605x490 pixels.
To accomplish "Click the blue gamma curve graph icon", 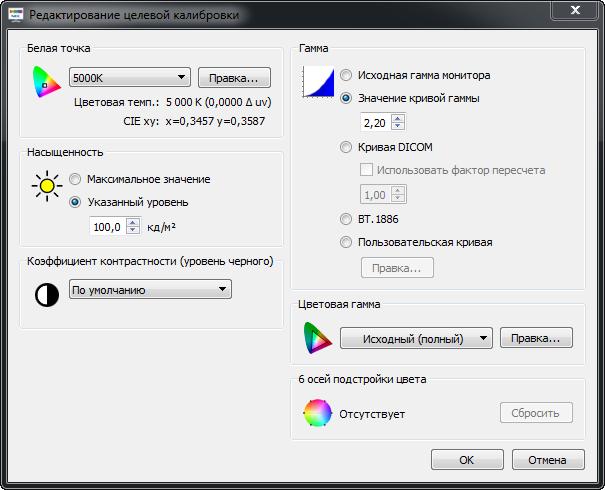I will pos(318,81).
